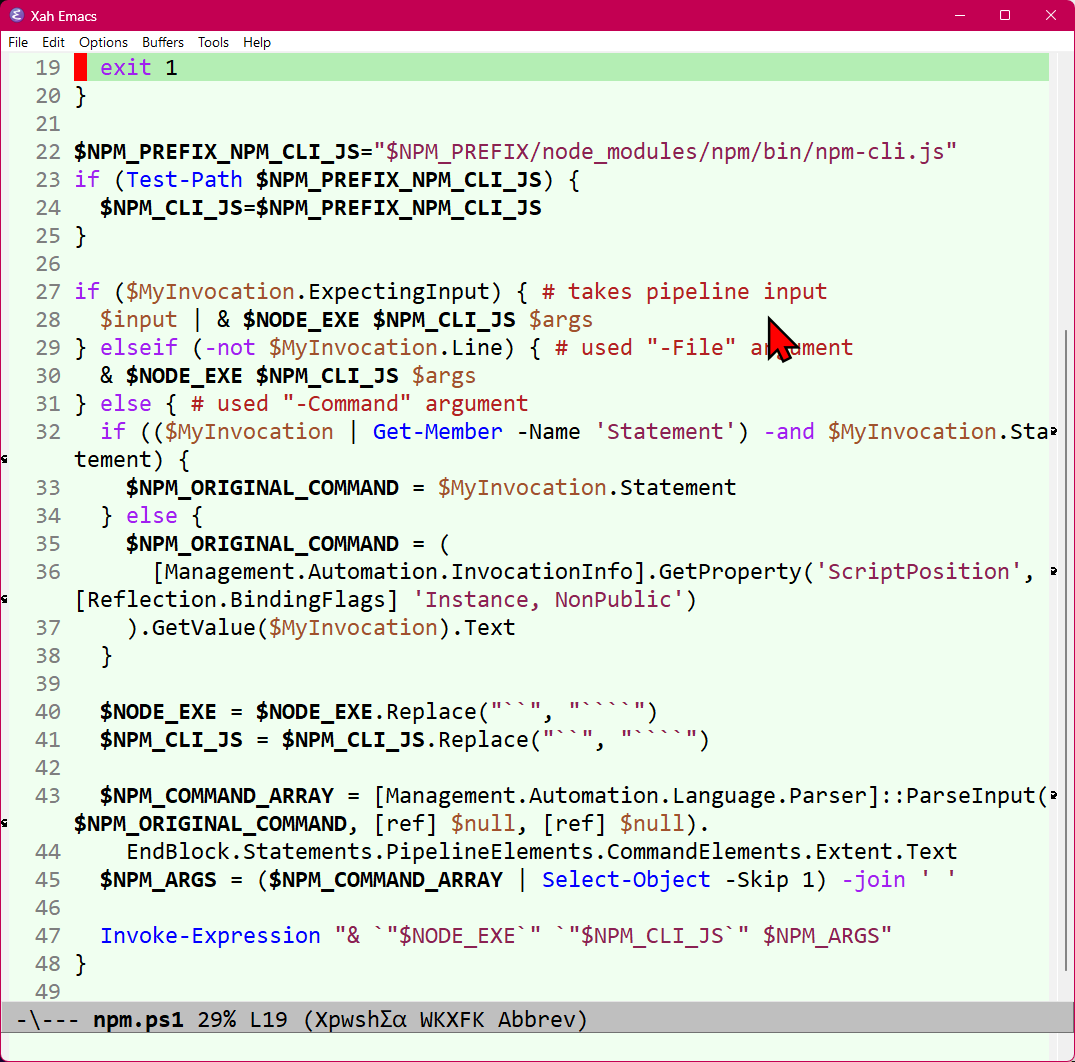Screen dimensions: 1075x1062
Task: Click $NODE_EXE on line 40
Action: pos(158,712)
